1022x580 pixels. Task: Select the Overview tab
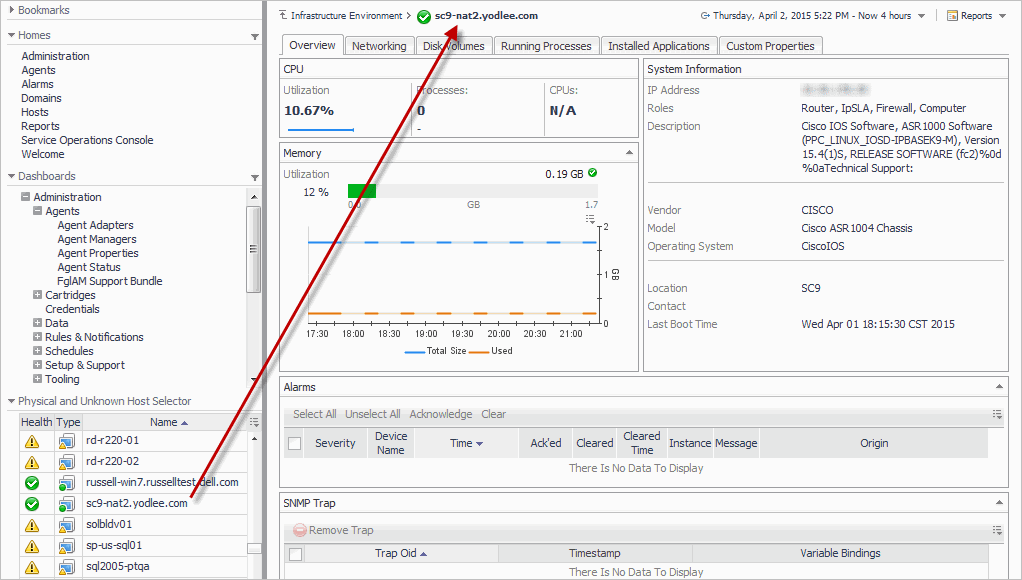[x=312, y=45]
